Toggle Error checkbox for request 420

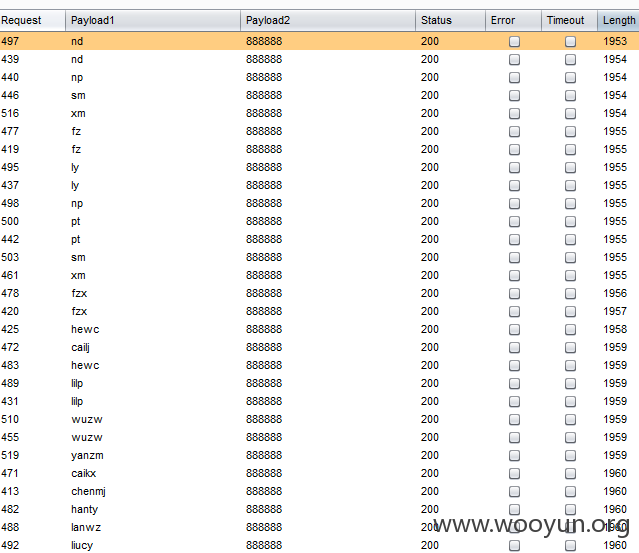(x=514, y=311)
